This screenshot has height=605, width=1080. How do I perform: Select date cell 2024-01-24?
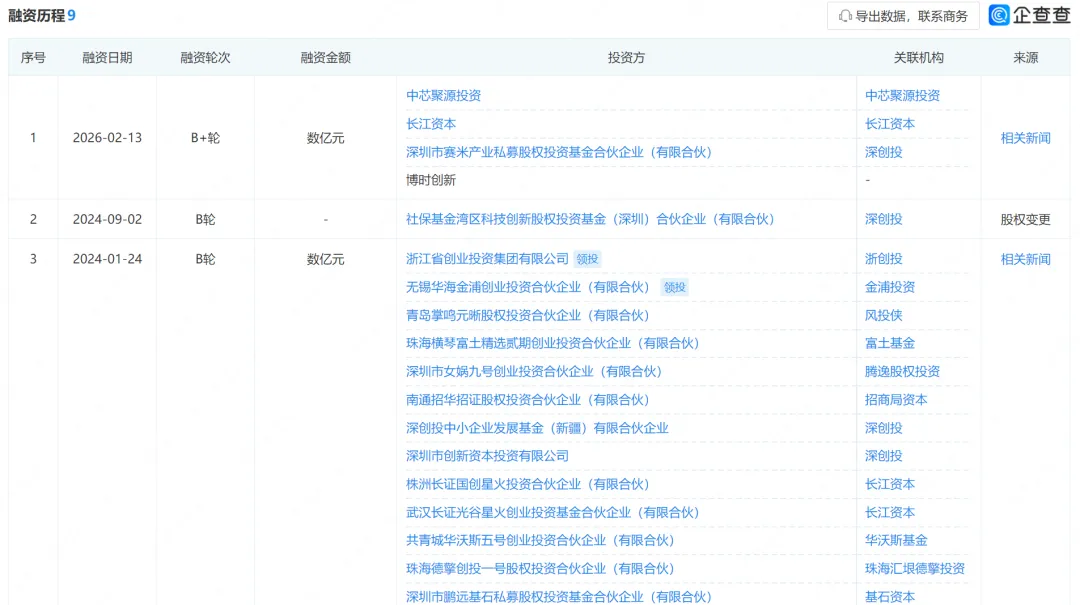[x=107, y=259]
